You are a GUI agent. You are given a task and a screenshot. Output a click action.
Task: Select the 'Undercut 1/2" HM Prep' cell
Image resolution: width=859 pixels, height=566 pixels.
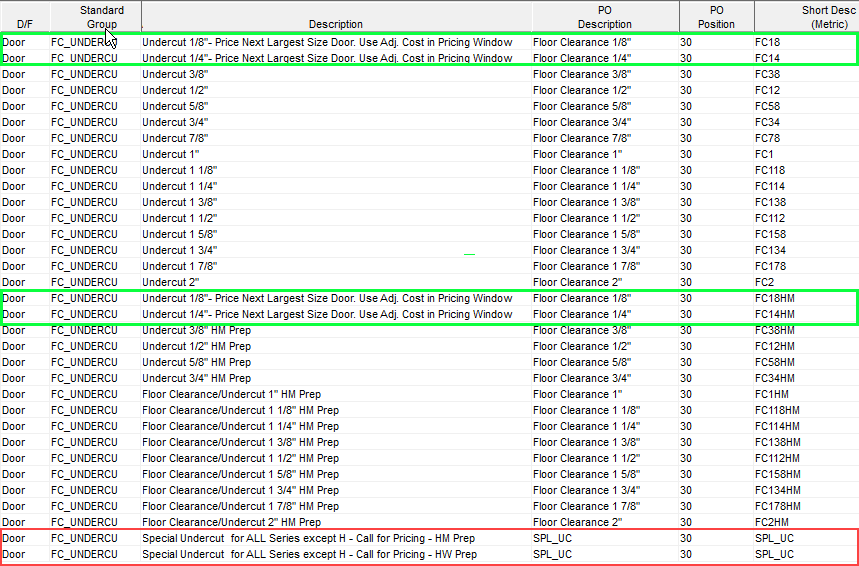click(x=336, y=346)
